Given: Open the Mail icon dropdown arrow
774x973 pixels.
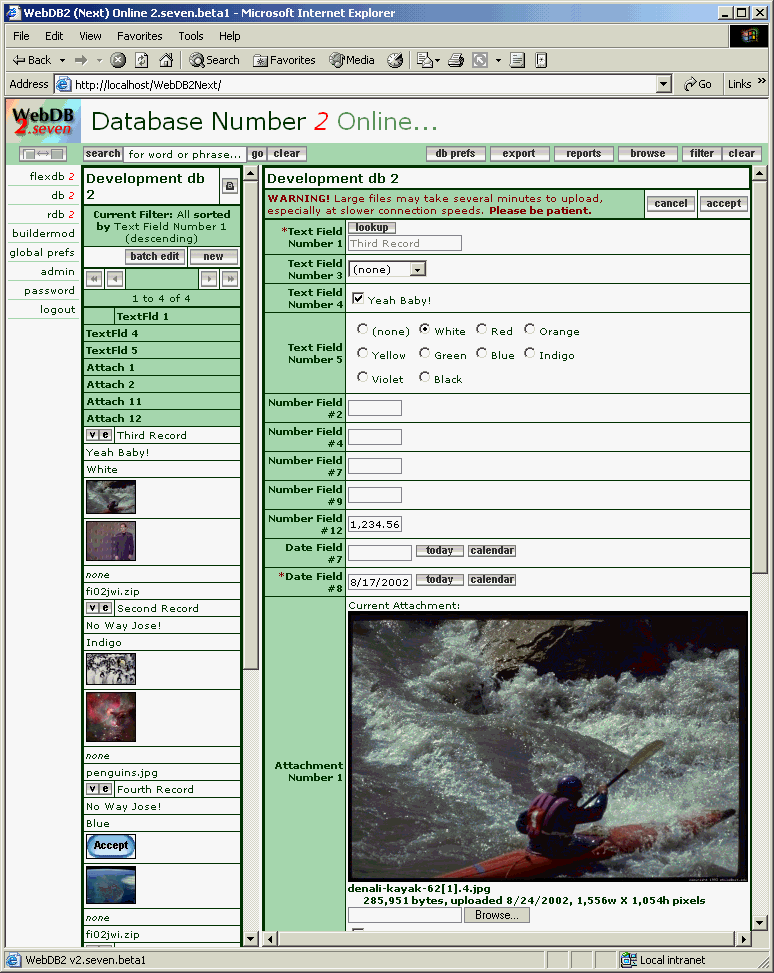Looking at the screenshot, I should [438, 60].
